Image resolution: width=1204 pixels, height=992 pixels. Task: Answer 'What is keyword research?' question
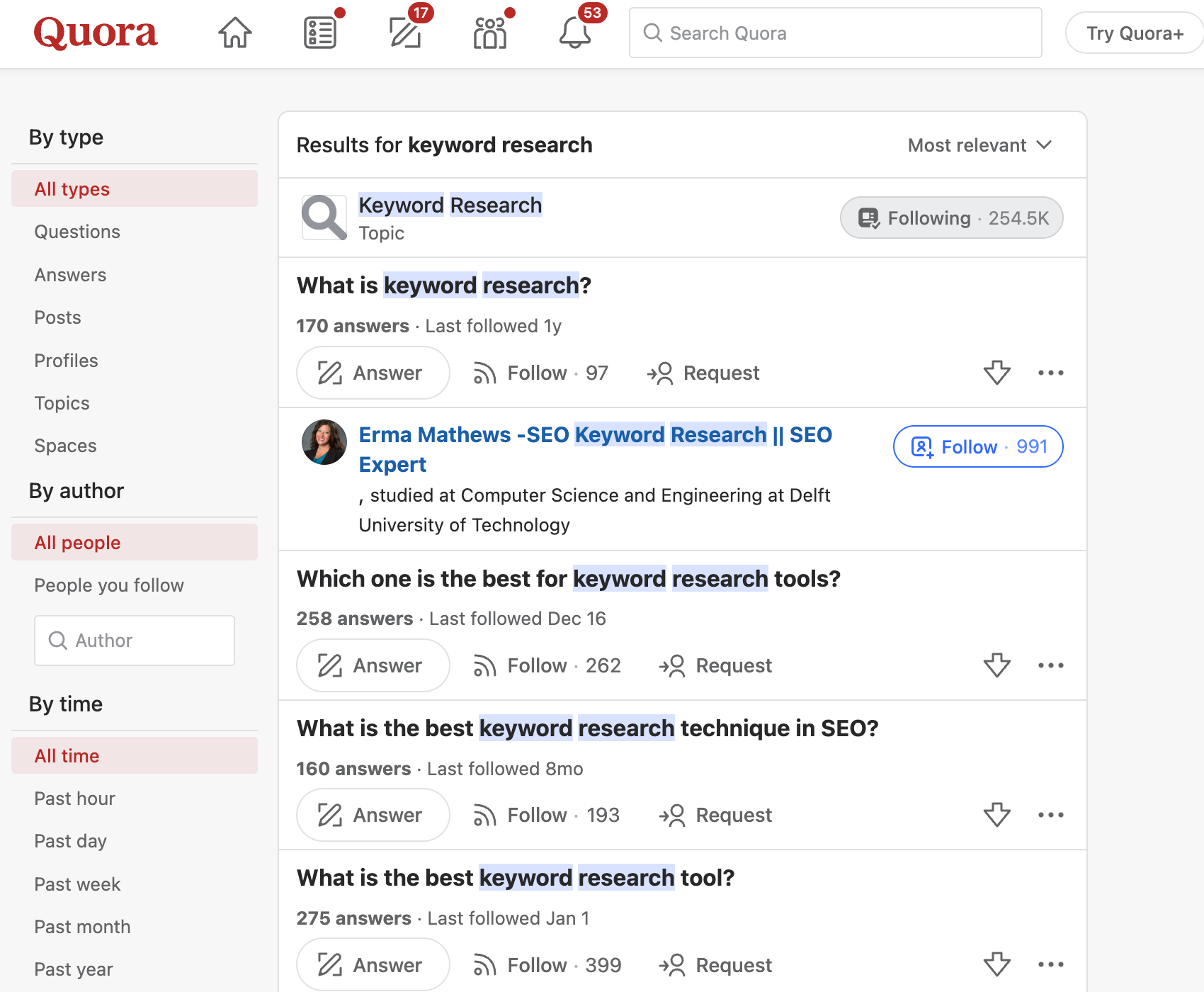pyautogui.click(x=373, y=373)
